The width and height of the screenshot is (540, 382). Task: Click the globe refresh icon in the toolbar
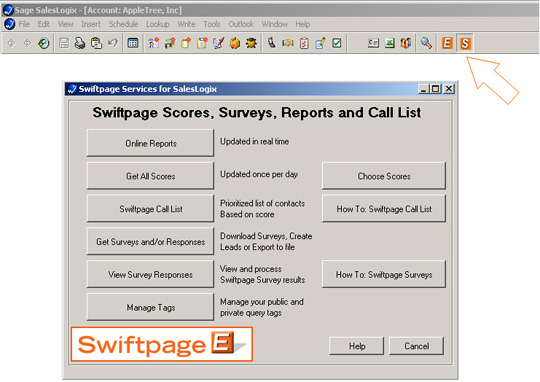tap(44, 43)
